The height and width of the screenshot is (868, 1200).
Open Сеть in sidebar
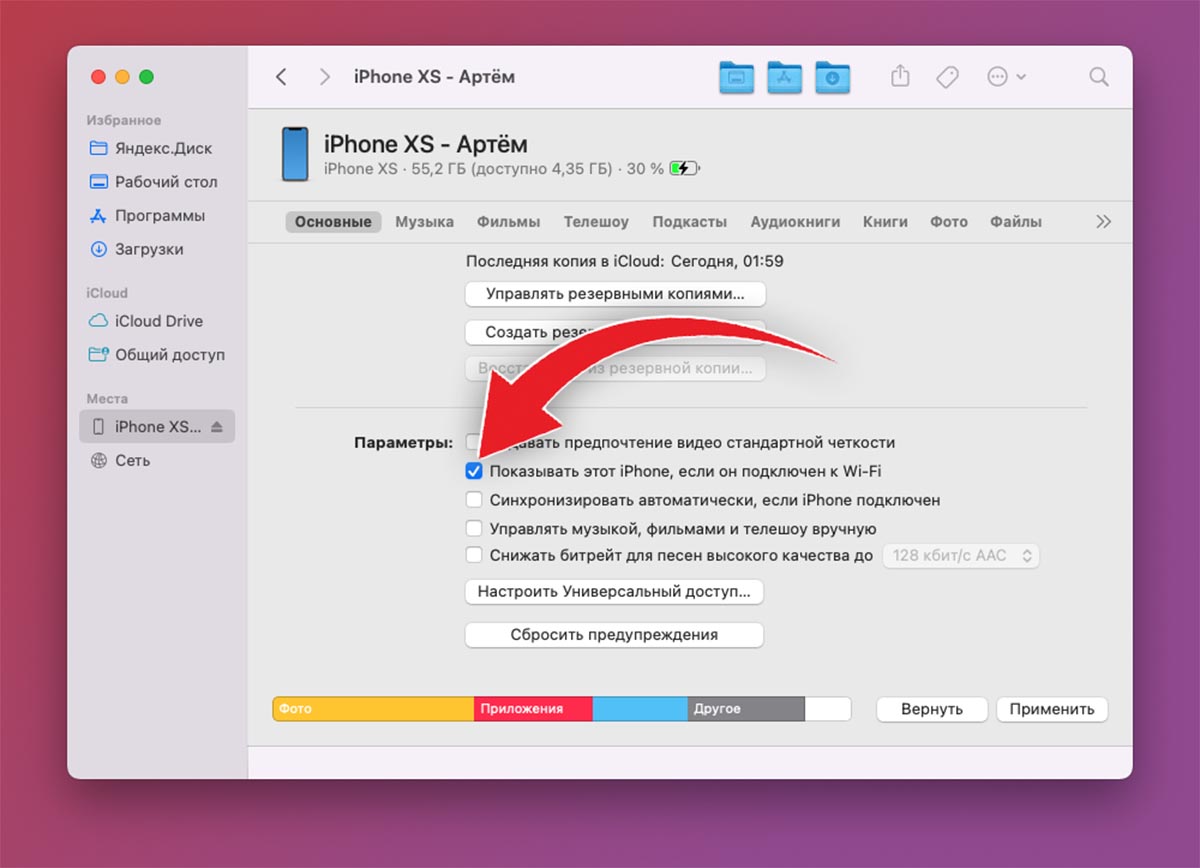point(120,461)
